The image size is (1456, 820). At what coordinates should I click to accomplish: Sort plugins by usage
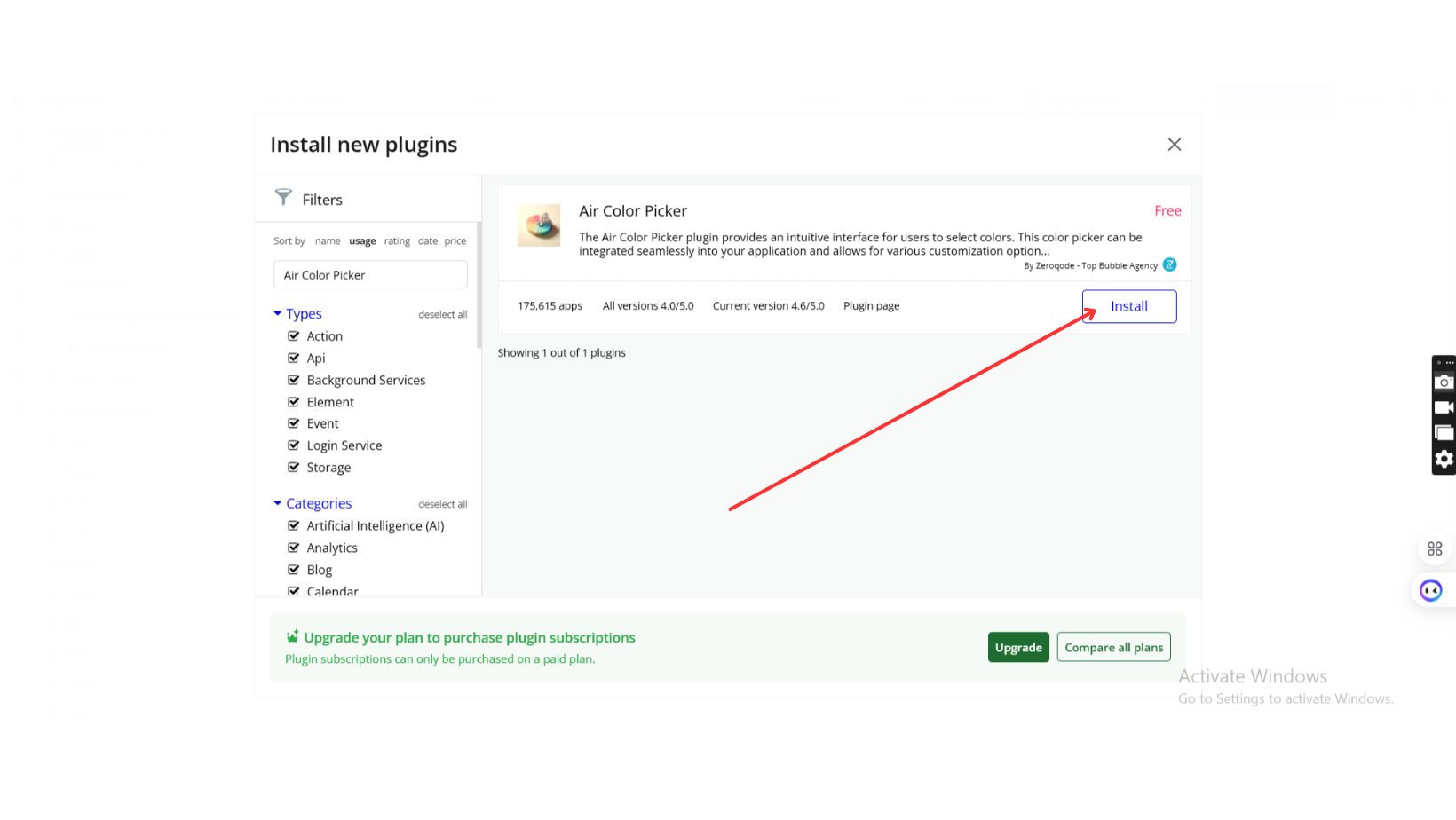362,241
